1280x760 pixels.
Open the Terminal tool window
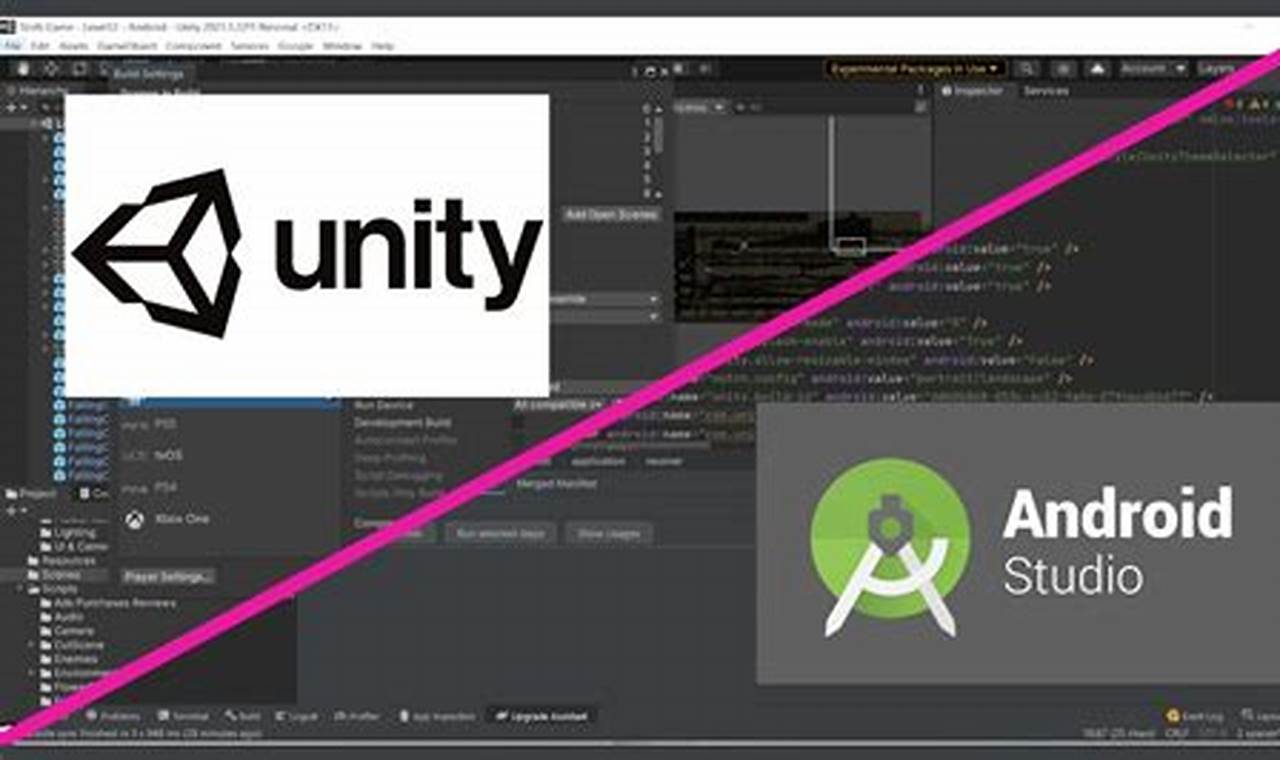pyautogui.click(x=183, y=716)
